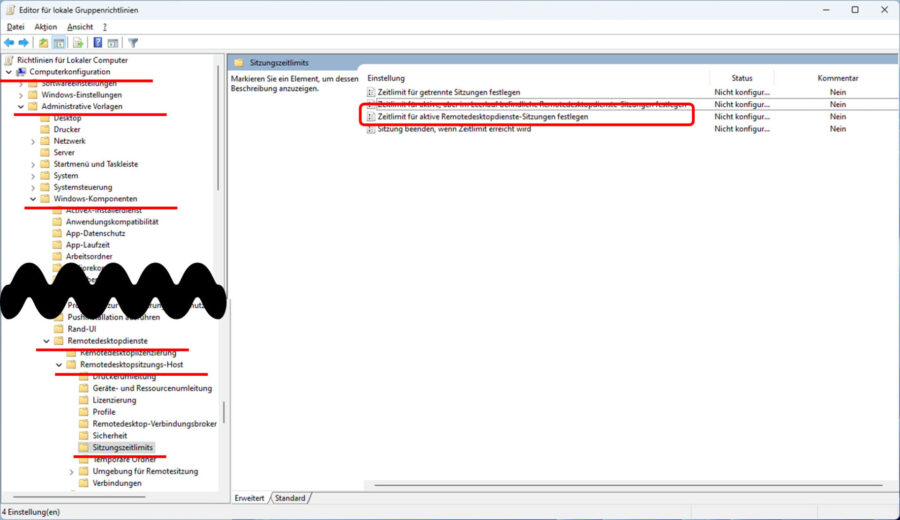Image resolution: width=900 pixels, height=520 pixels.
Task: Click the policy icon of 'Sitzung beenden, wenn Zeitlimit erreicht wird'
Action: (371, 129)
